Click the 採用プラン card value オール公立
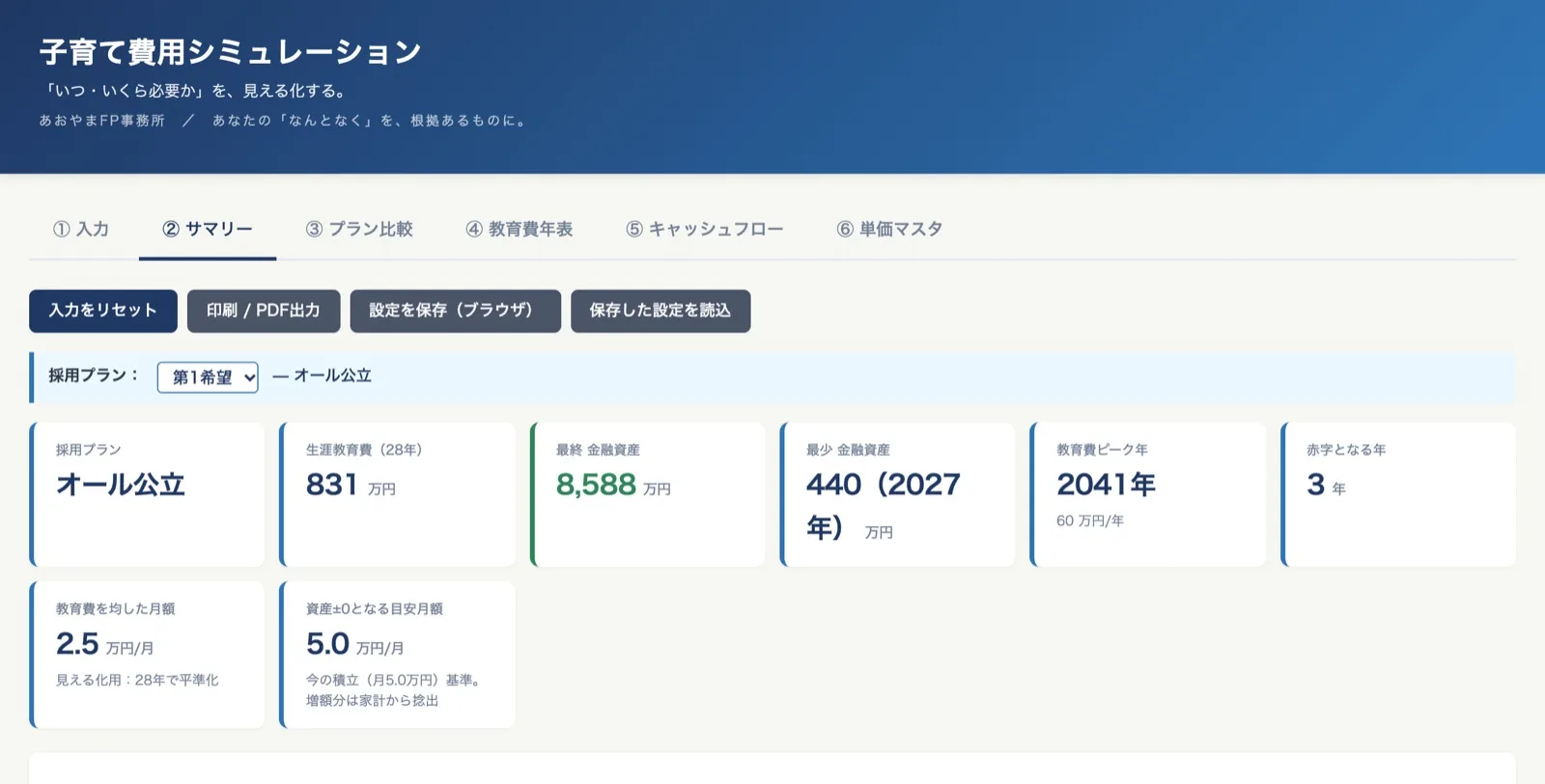Viewport: 1545px width, 784px height. (x=120, y=484)
